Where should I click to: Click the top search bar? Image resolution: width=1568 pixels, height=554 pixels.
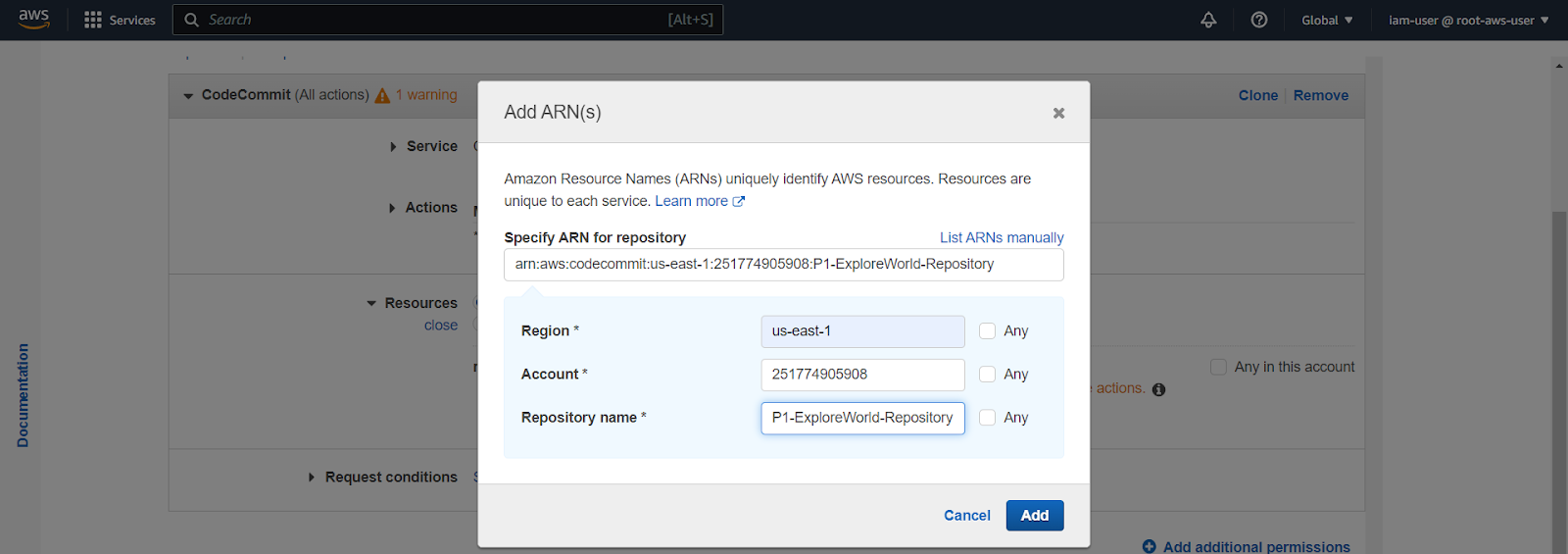tap(448, 20)
